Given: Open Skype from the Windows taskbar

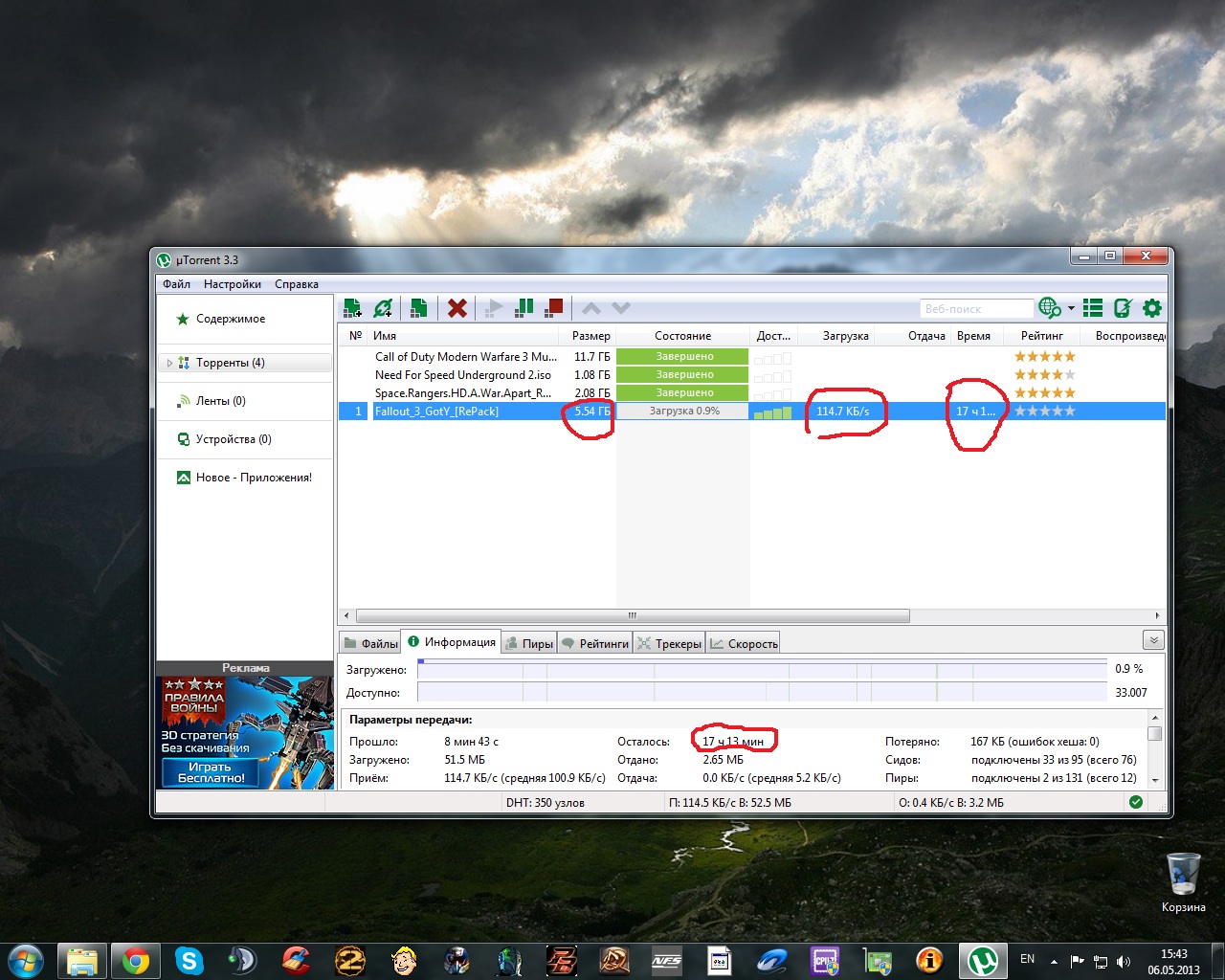Looking at the screenshot, I should coord(189,960).
